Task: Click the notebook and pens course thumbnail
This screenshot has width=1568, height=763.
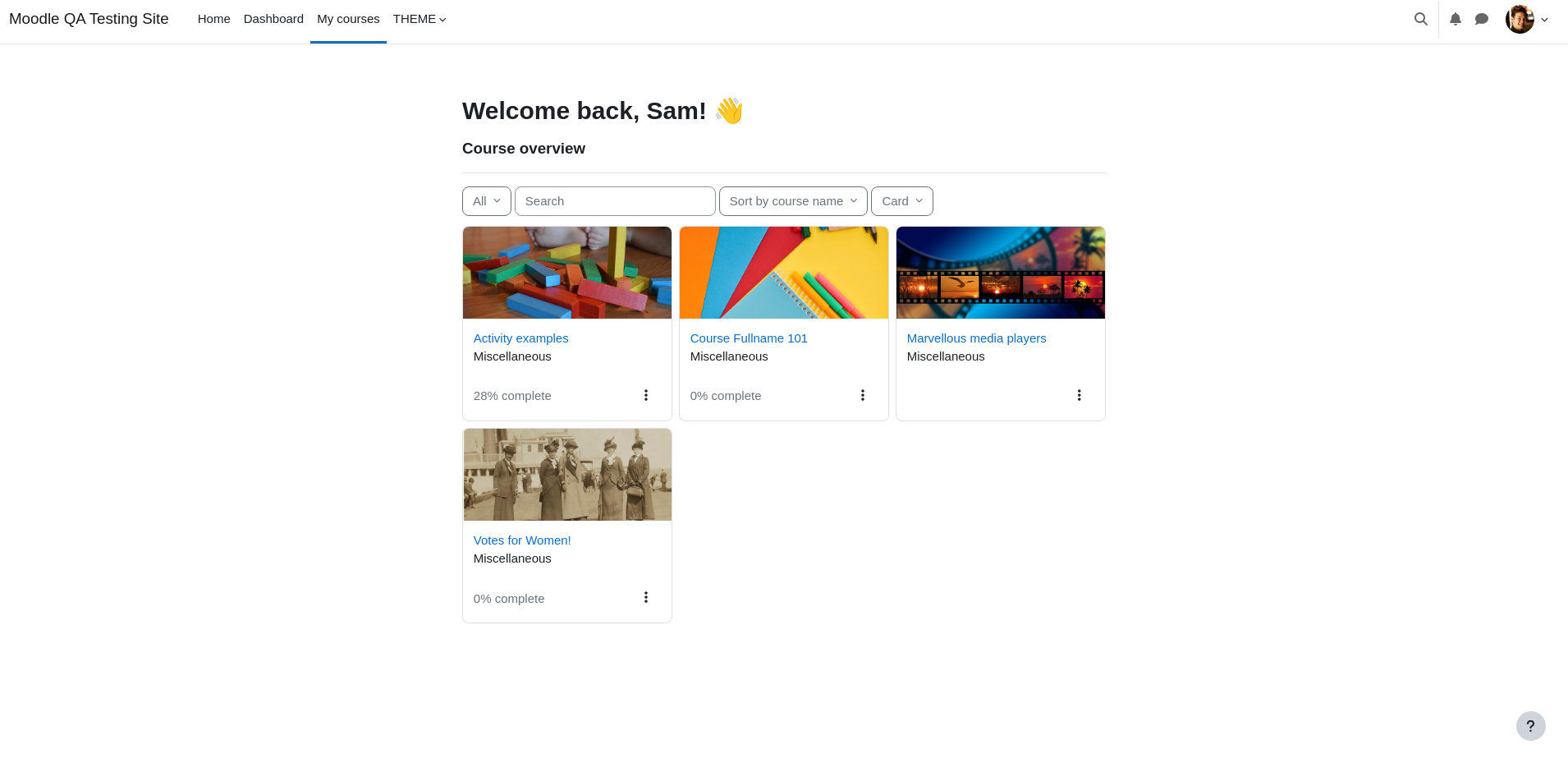Action: 784,273
